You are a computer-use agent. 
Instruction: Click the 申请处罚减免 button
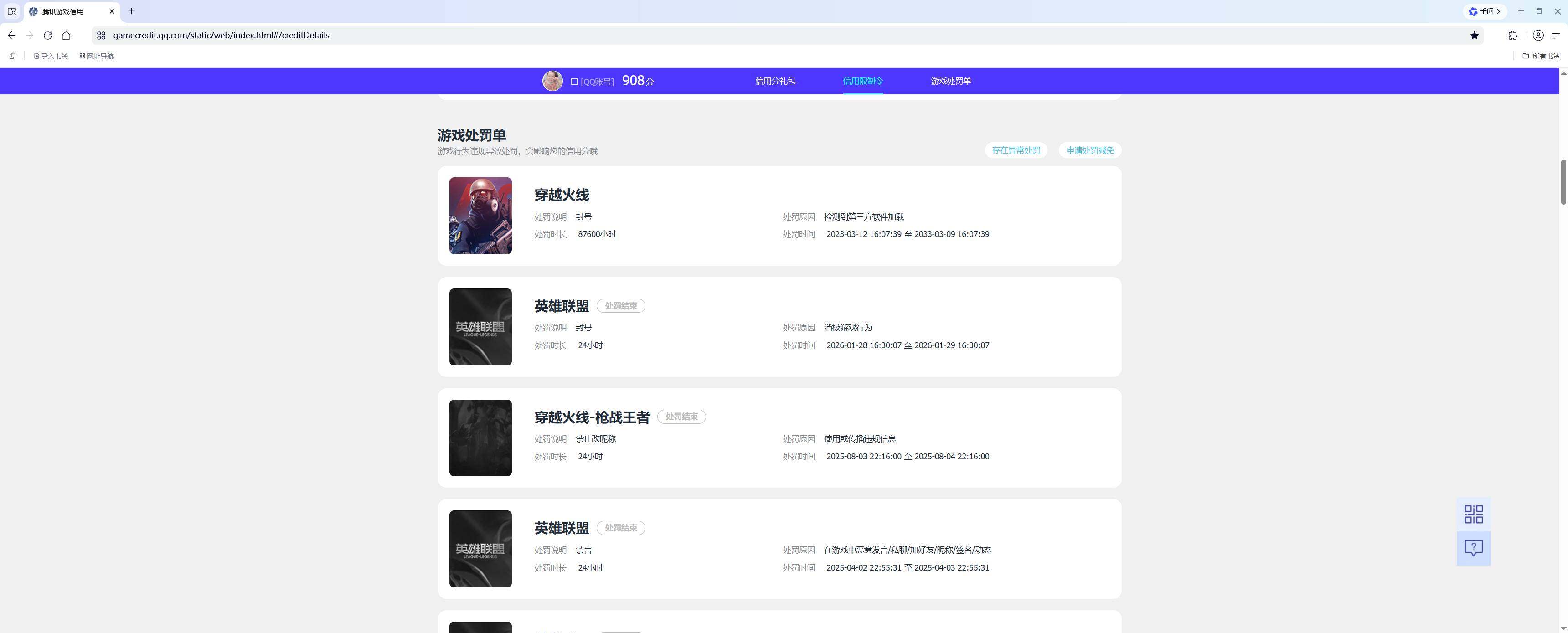(1090, 150)
